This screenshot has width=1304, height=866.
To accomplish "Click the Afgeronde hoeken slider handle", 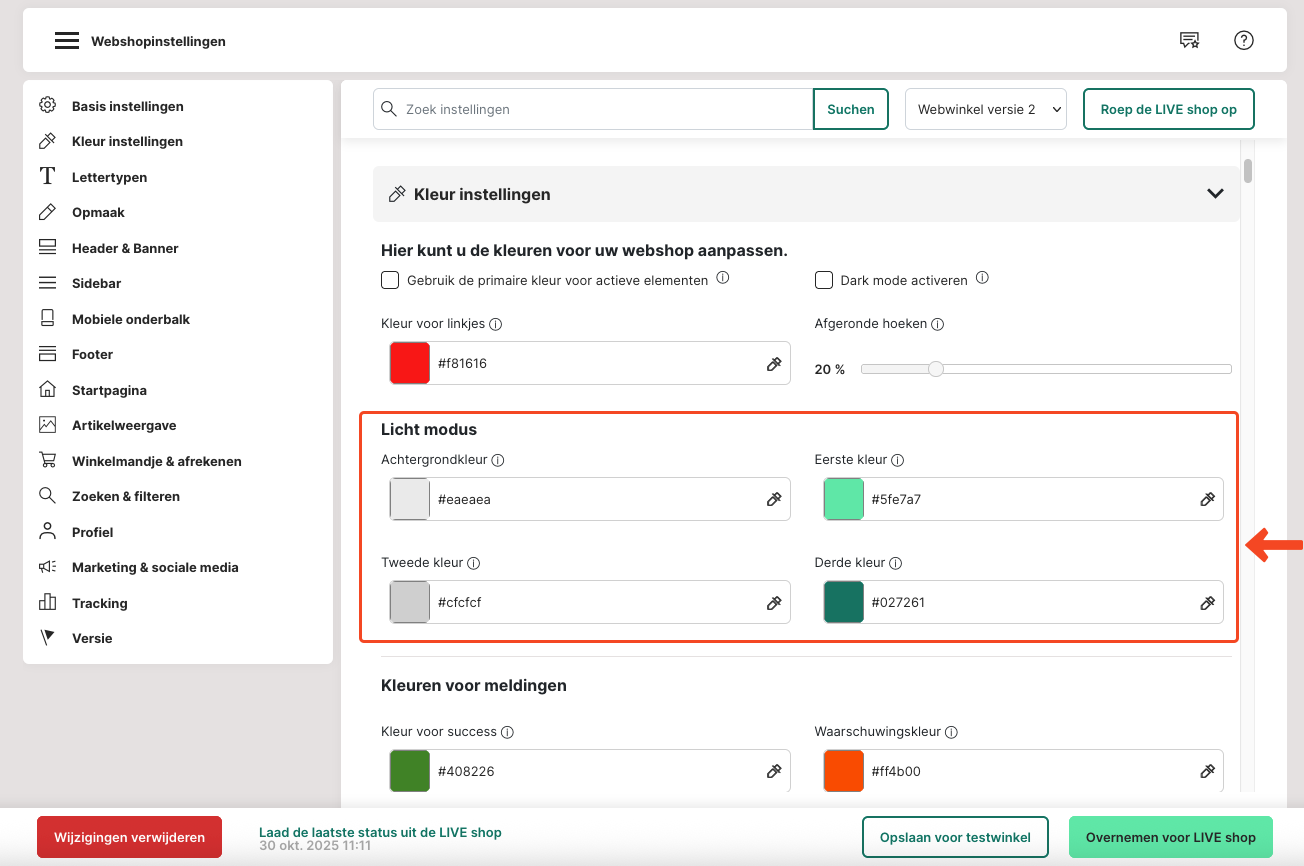I will 935,369.
